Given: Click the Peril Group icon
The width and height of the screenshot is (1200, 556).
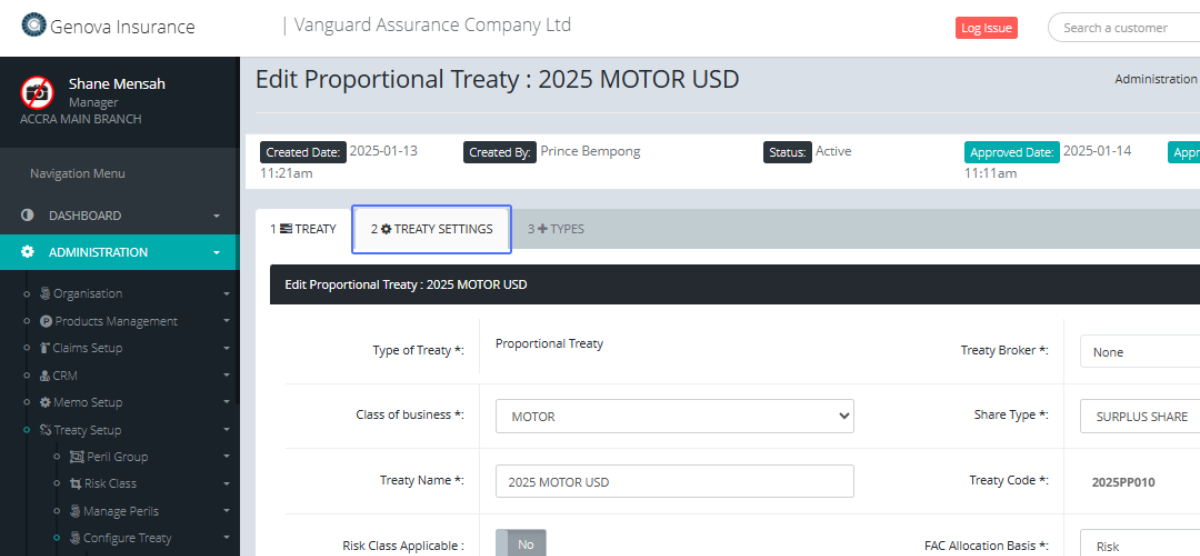Looking at the screenshot, I should [x=77, y=457].
